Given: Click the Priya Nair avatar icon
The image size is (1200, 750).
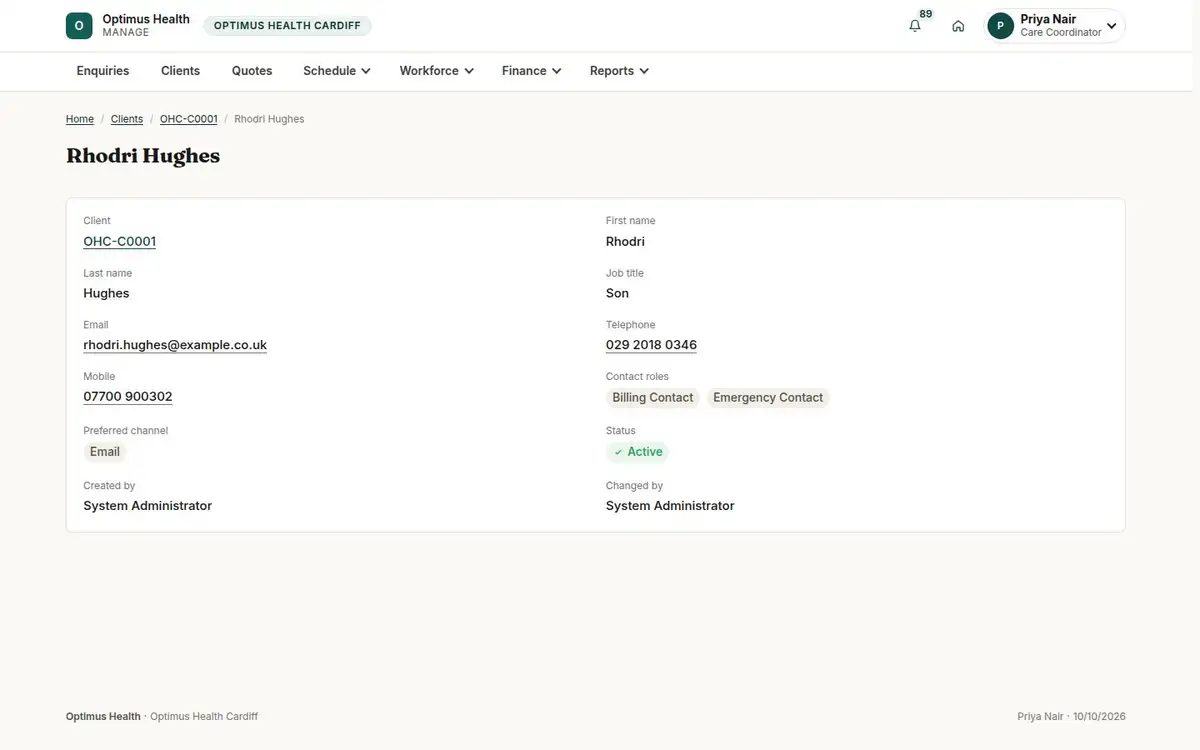Looking at the screenshot, I should 1000,26.
